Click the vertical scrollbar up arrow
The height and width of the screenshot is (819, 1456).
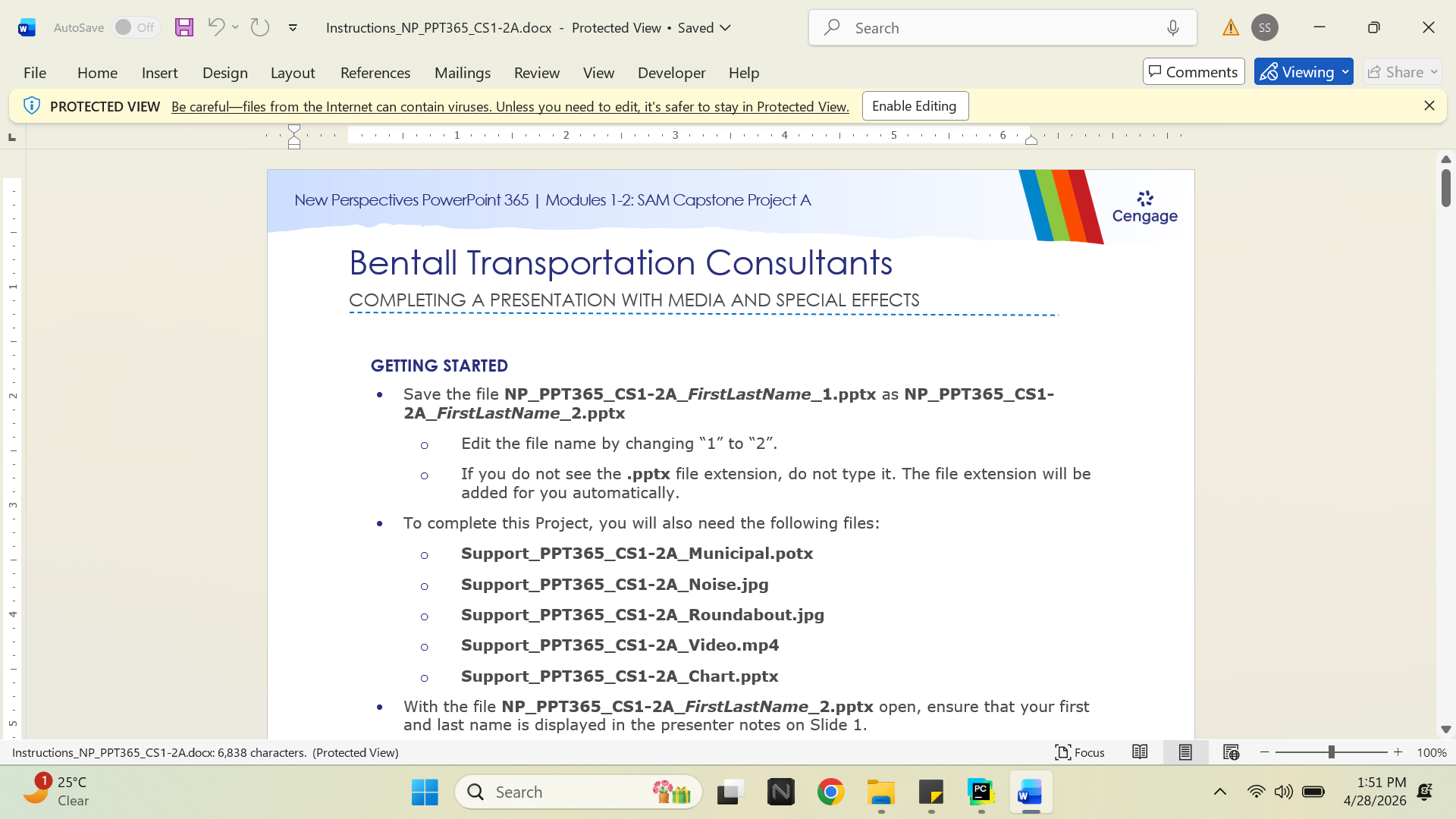click(x=1445, y=159)
